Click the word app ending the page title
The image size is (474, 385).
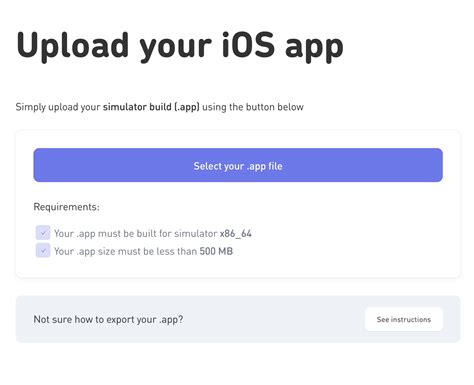[x=314, y=48]
